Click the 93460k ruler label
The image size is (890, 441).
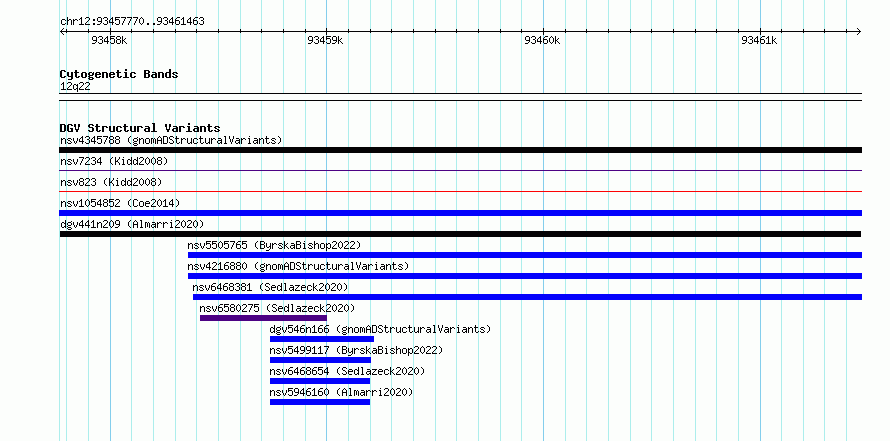click(x=542, y=40)
